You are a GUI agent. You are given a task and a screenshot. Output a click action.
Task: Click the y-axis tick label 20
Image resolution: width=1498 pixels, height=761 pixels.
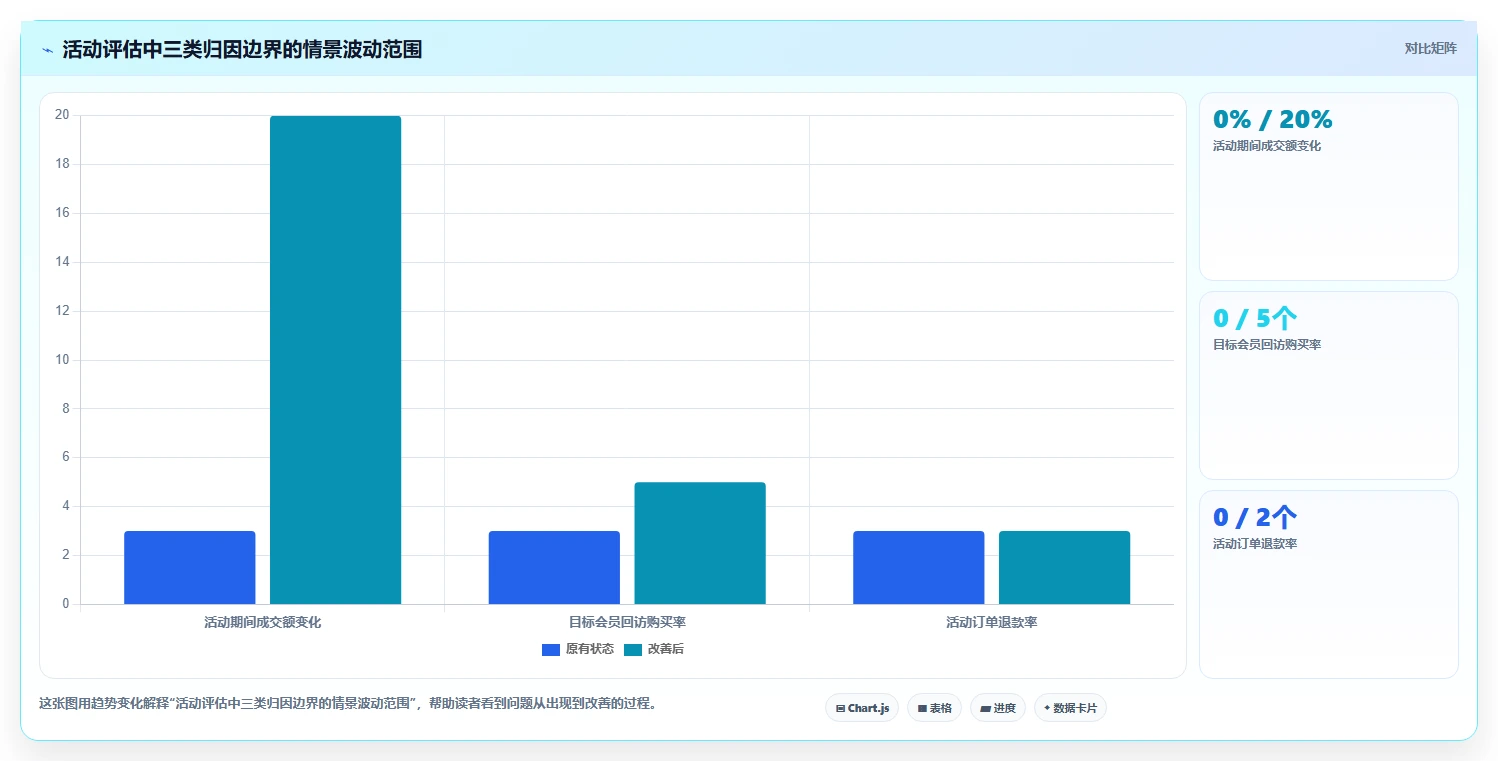62,115
